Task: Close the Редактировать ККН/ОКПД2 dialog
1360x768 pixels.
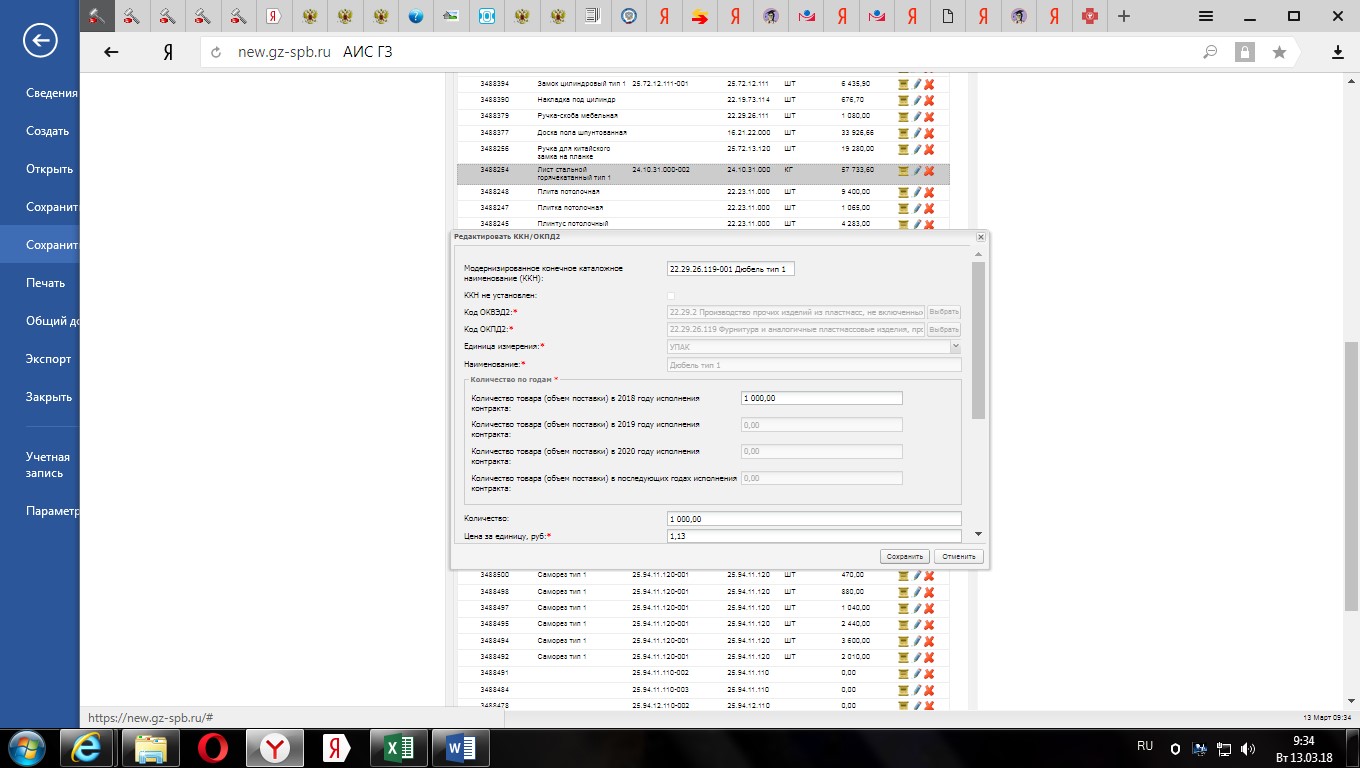Action: pos(980,237)
